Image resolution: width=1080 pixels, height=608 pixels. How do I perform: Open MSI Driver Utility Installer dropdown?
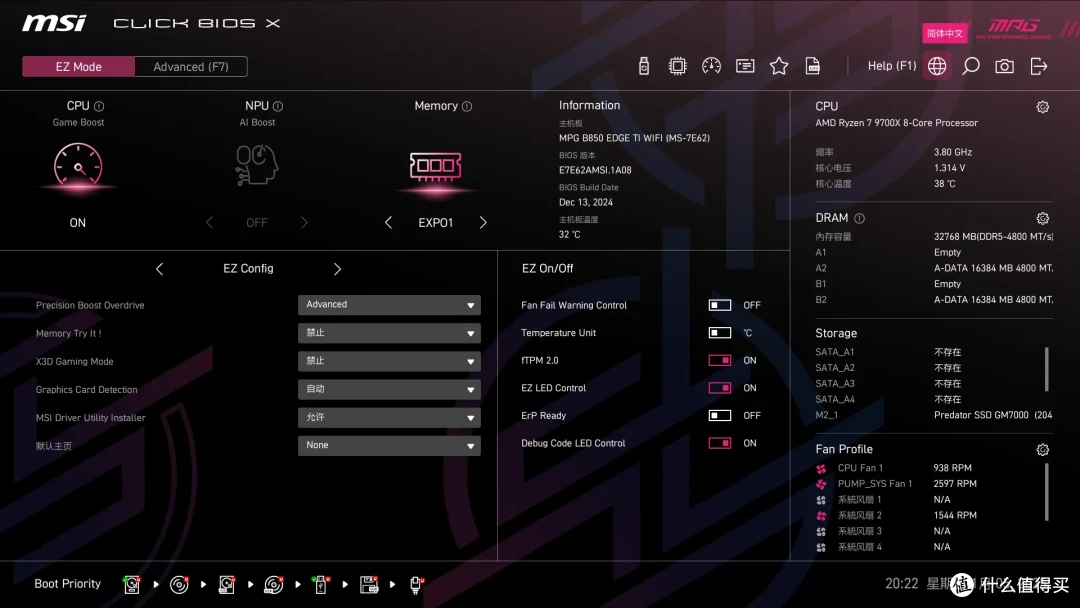tap(389, 417)
